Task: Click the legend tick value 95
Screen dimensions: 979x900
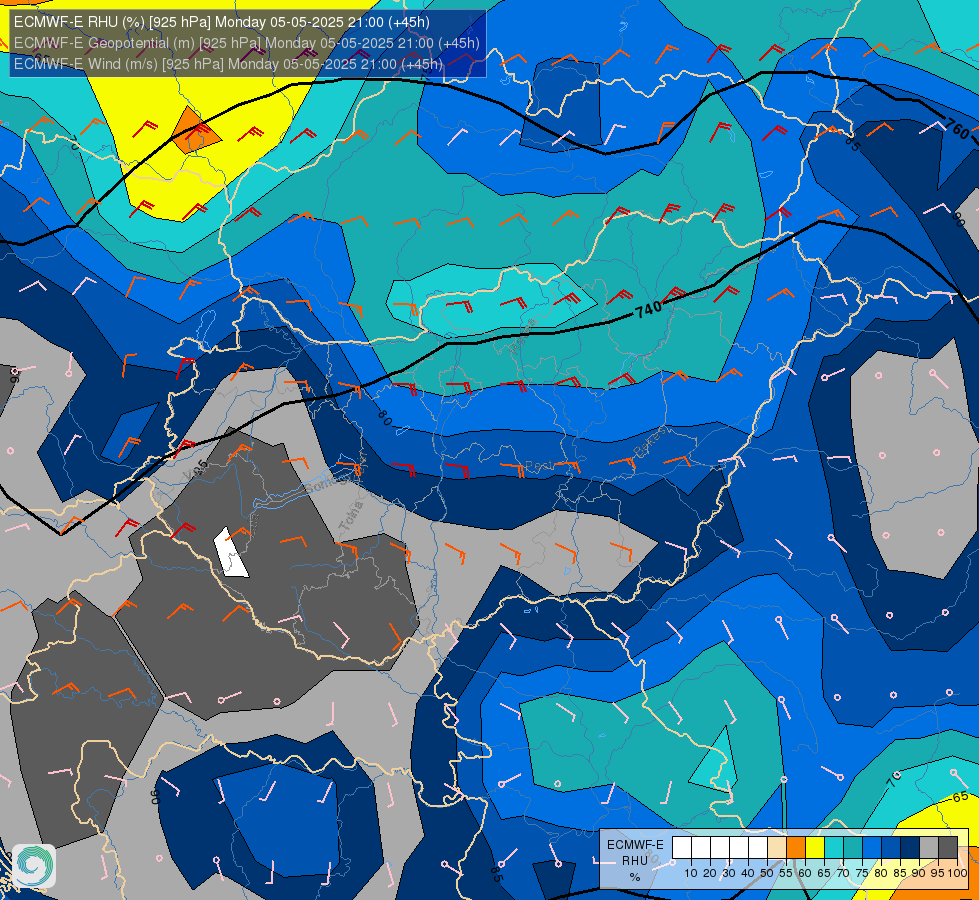Action: pos(937,873)
